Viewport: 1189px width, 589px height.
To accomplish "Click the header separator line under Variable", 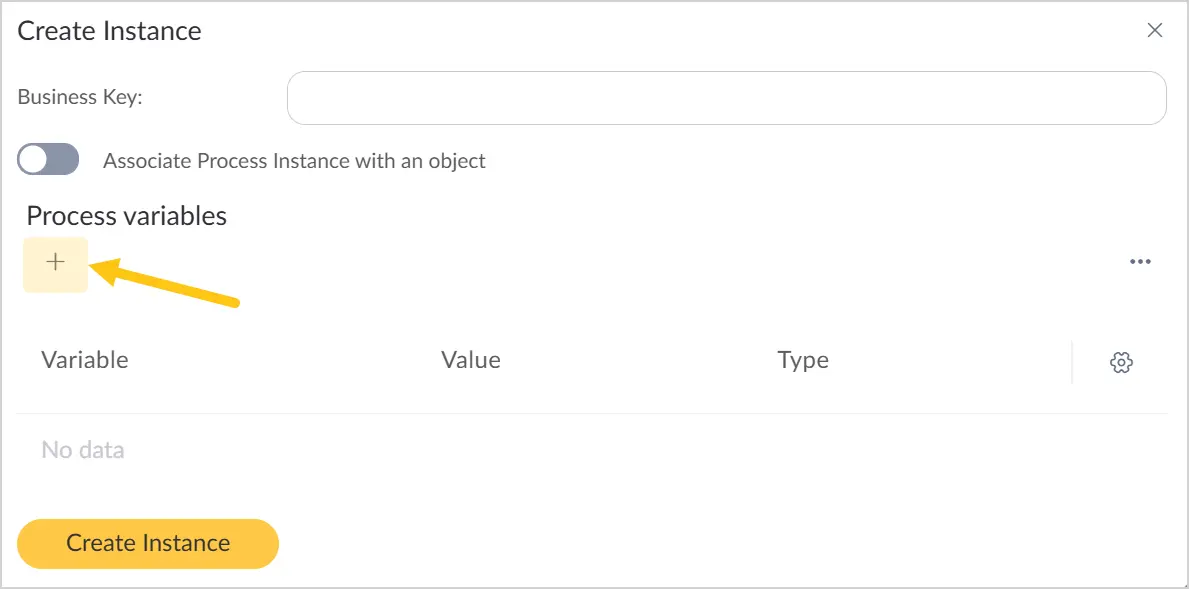I will (x=591, y=413).
